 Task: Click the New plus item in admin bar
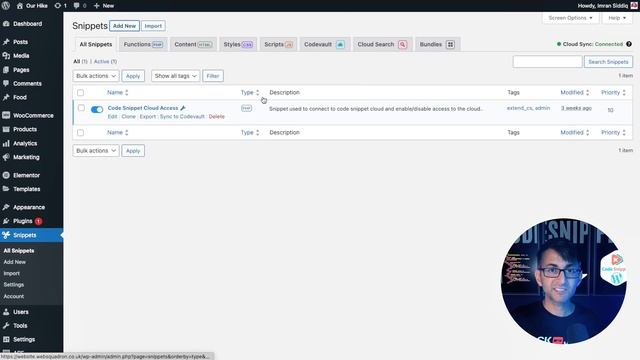[x=104, y=6]
